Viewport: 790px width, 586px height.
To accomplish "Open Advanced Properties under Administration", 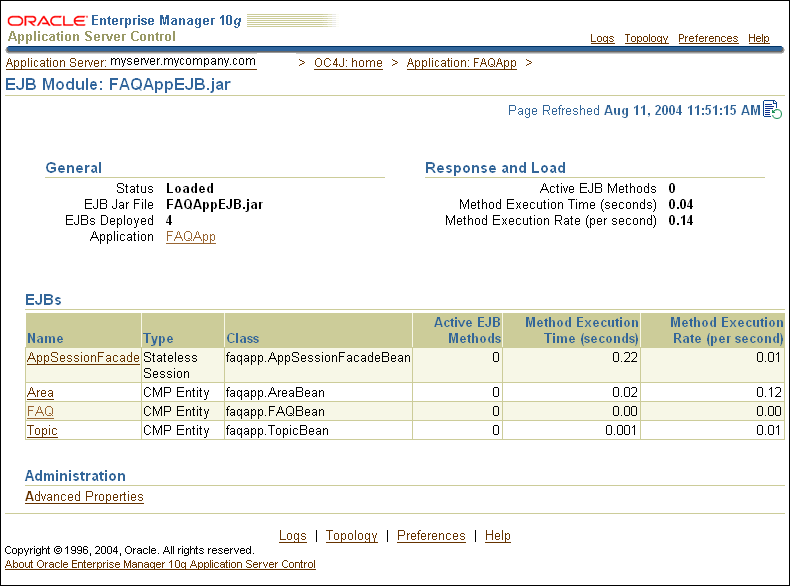I will click(x=85, y=496).
